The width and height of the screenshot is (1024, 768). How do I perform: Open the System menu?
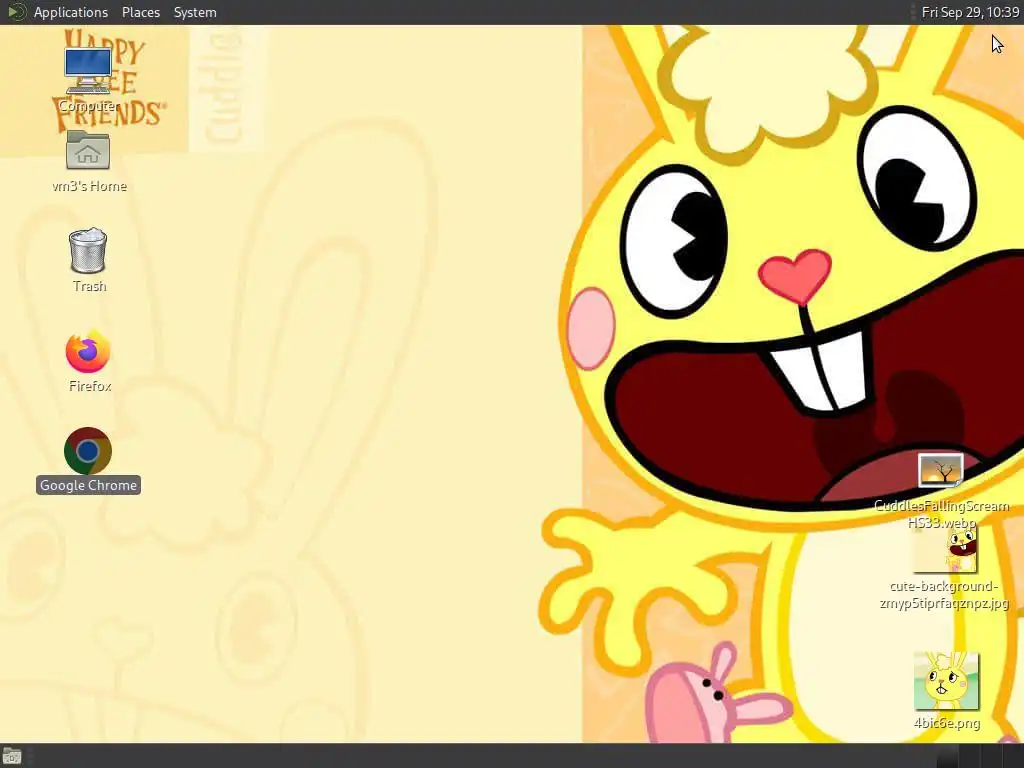tap(195, 12)
